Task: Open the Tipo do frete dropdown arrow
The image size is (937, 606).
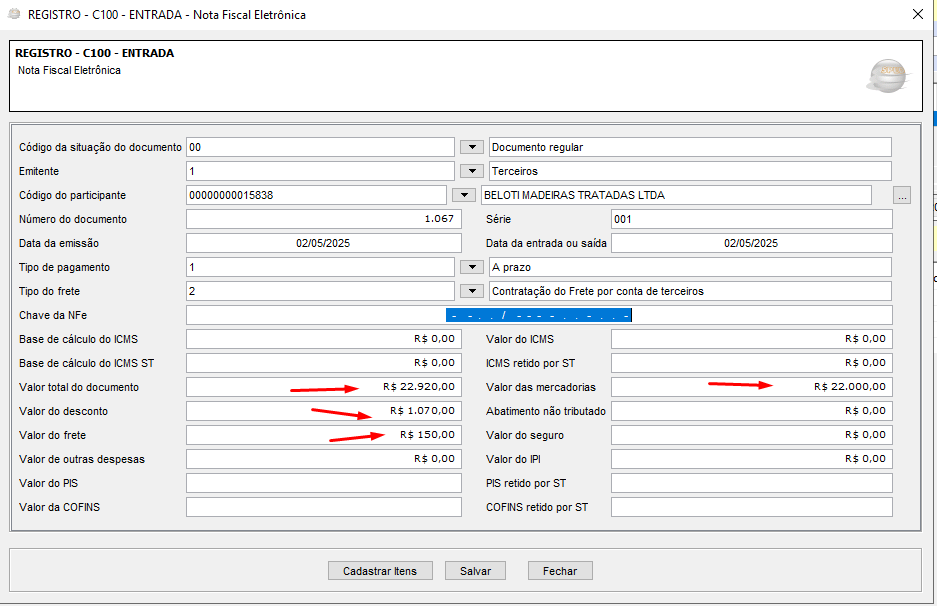Action: tap(471, 291)
